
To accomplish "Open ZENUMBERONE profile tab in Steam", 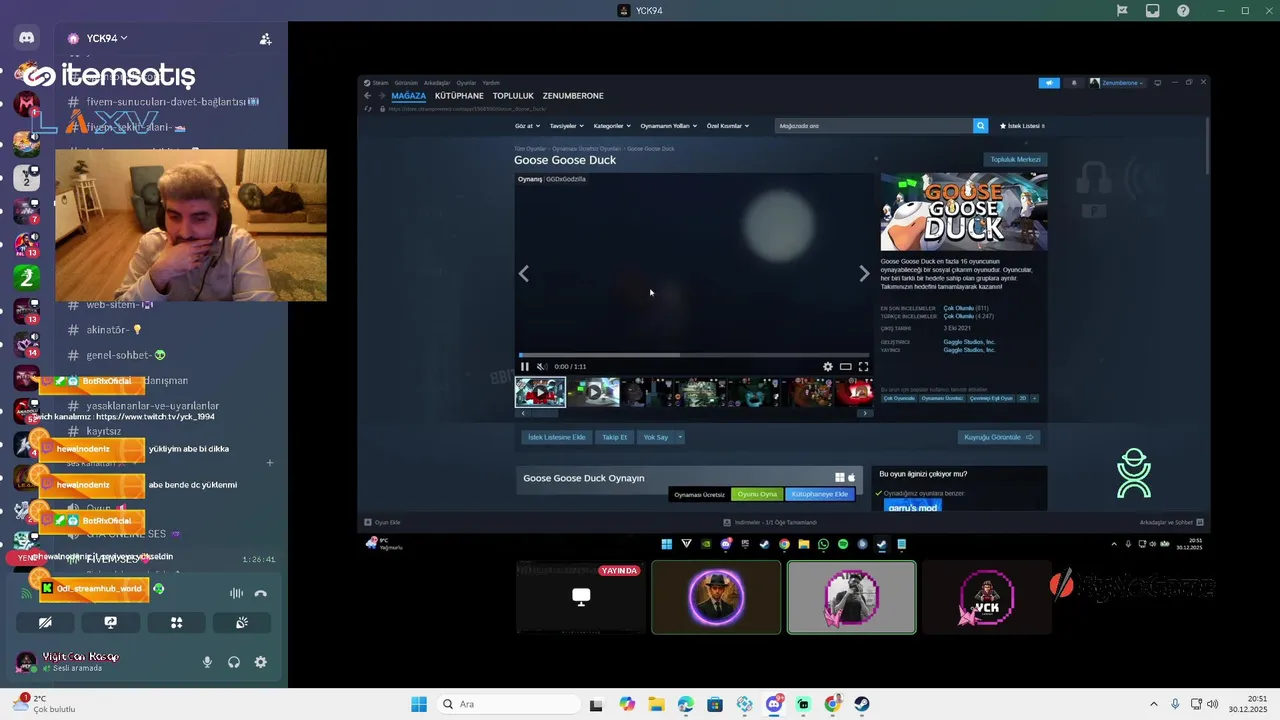I will pyautogui.click(x=573, y=96).
